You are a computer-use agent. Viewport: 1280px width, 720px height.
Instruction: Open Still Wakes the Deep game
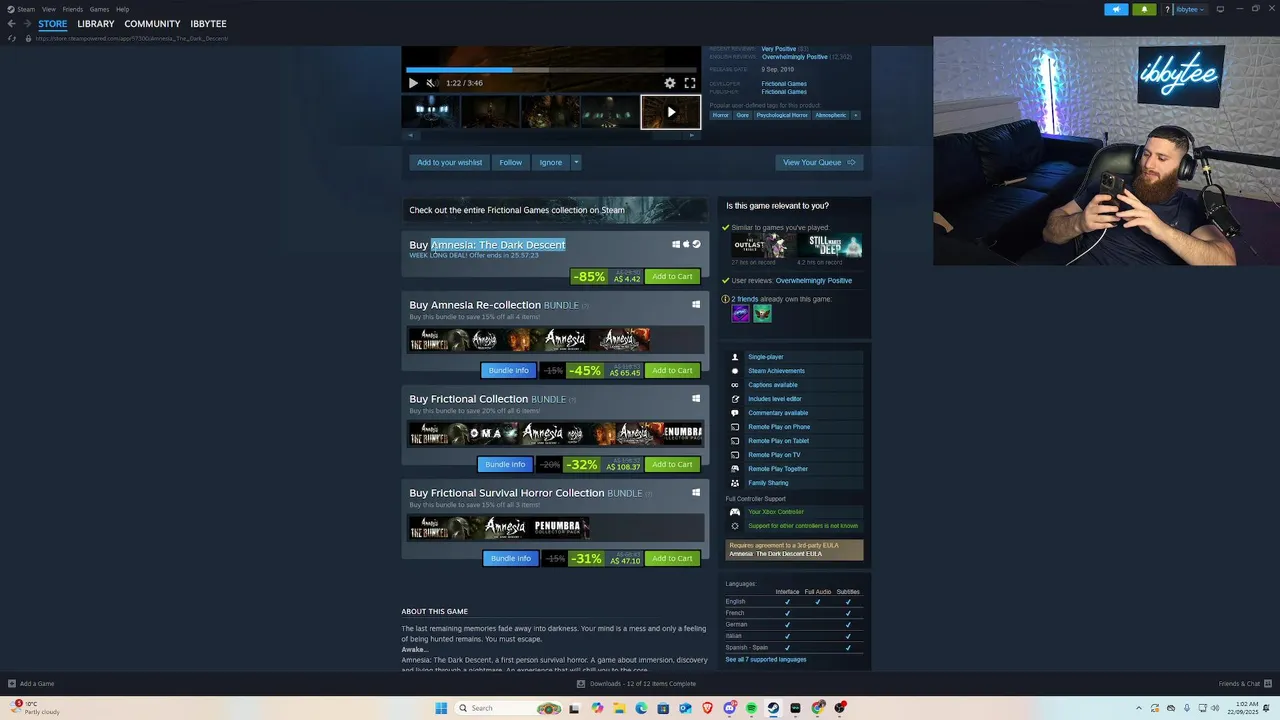(x=829, y=246)
